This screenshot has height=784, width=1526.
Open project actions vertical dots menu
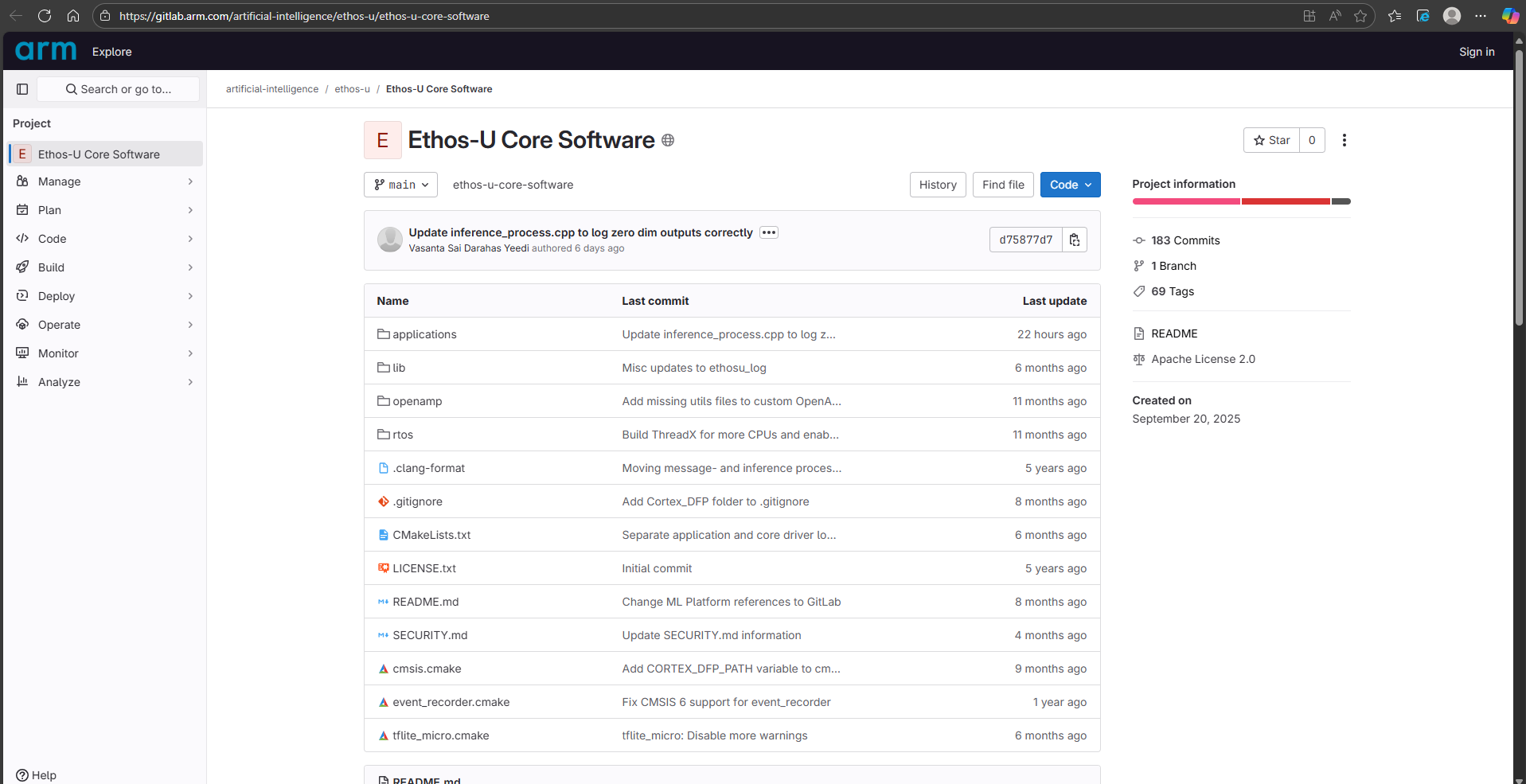(x=1345, y=140)
